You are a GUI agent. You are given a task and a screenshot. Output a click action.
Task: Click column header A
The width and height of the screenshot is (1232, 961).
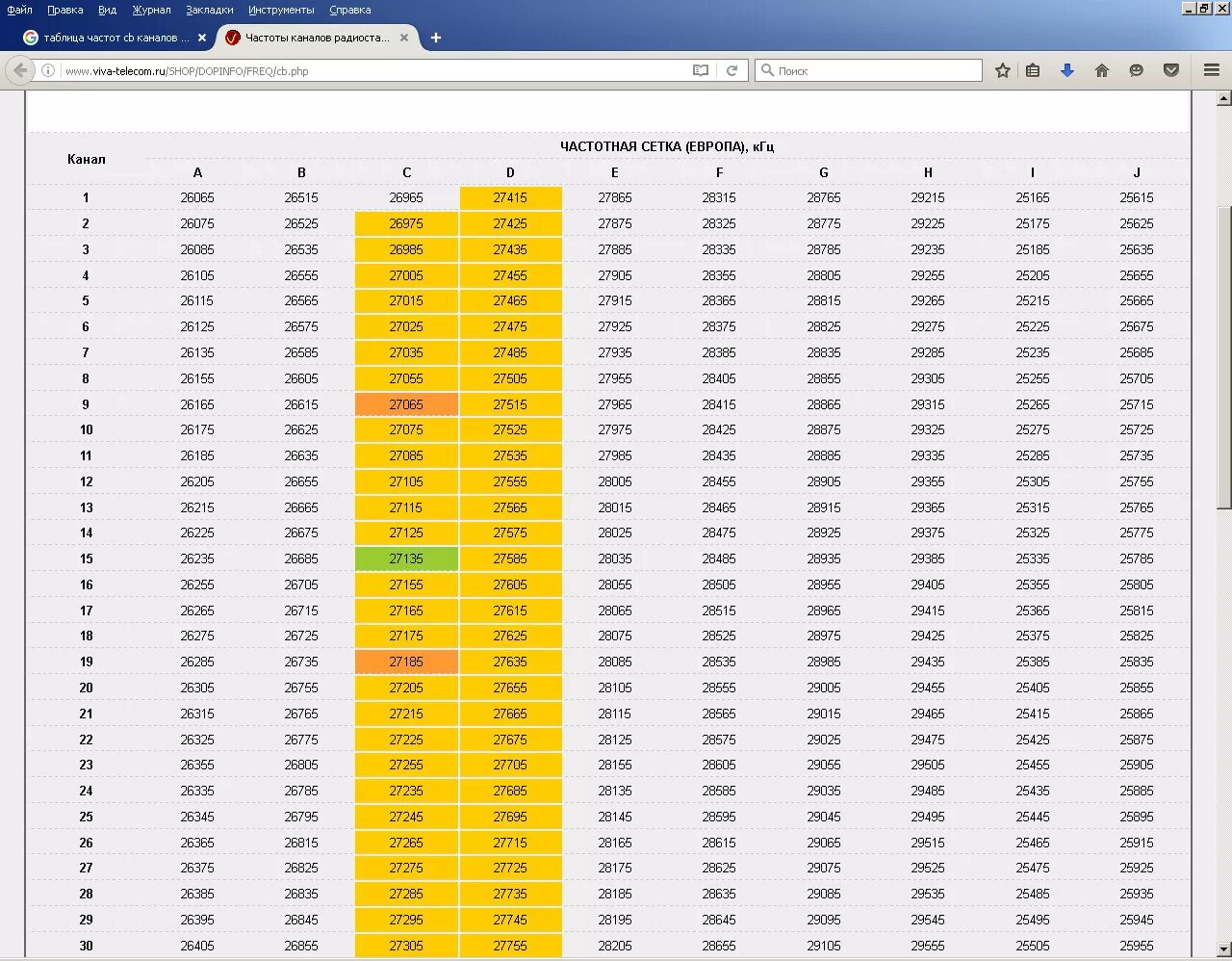coord(197,172)
